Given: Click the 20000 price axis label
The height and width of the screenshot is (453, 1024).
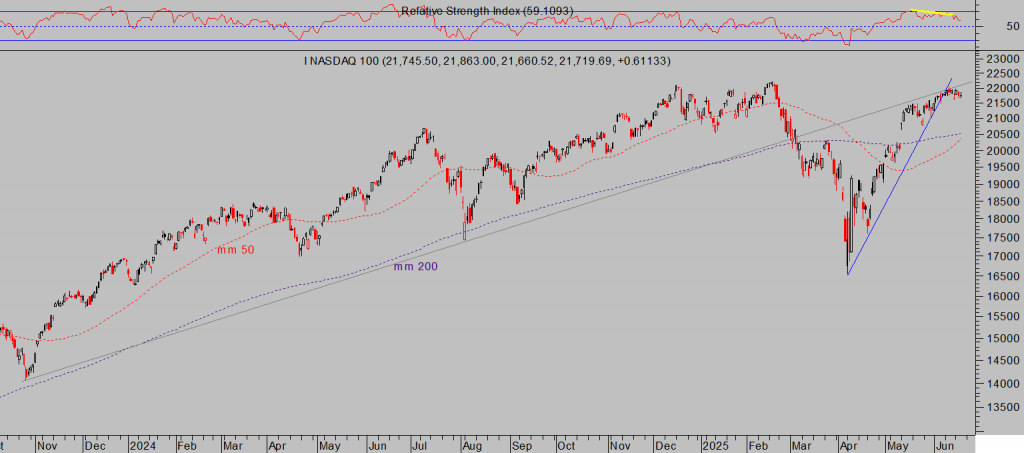Looking at the screenshot, I should [1002, 151].
